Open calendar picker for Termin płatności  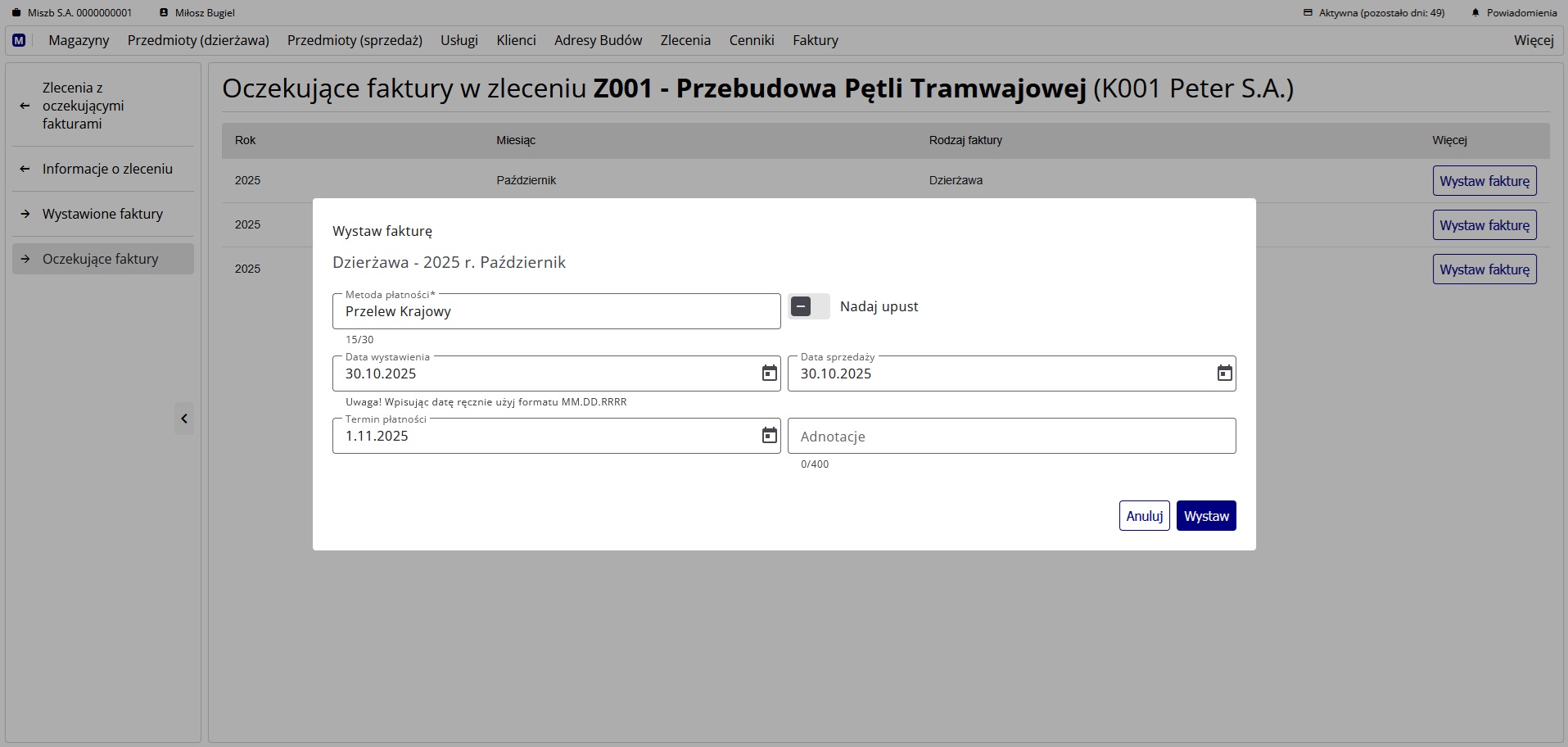pyautogui.click(x=768, y=436)
